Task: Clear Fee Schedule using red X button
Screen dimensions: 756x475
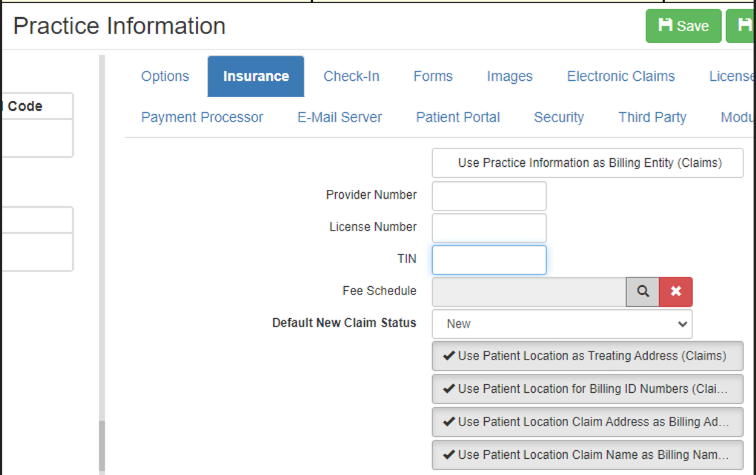Action: (676, 292)
